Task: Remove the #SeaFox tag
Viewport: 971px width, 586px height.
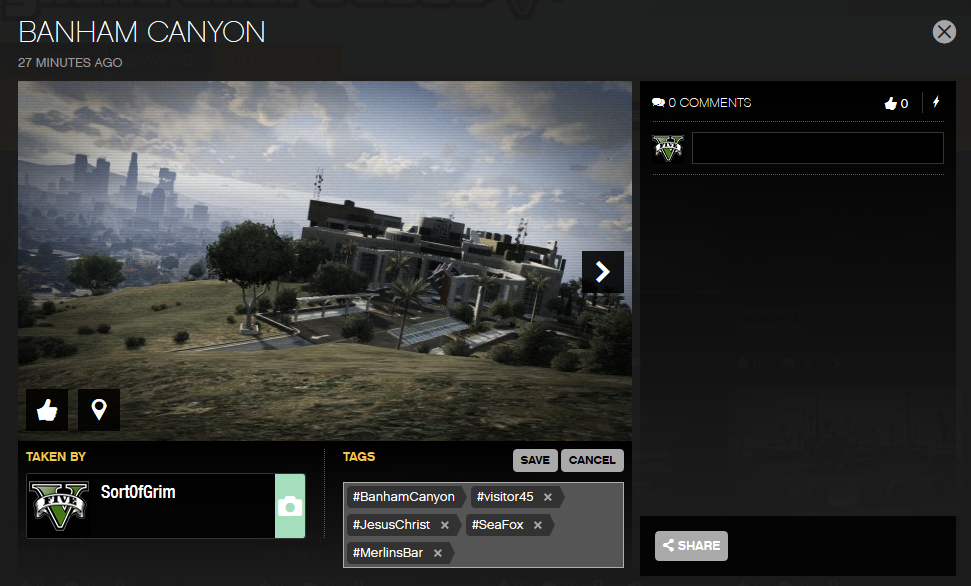Action: 538,525
